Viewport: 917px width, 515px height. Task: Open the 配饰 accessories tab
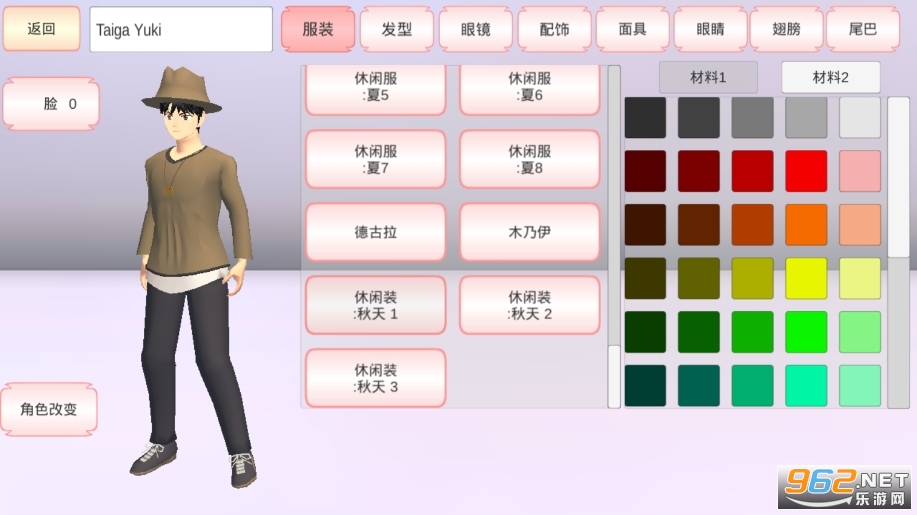[554, 30]
